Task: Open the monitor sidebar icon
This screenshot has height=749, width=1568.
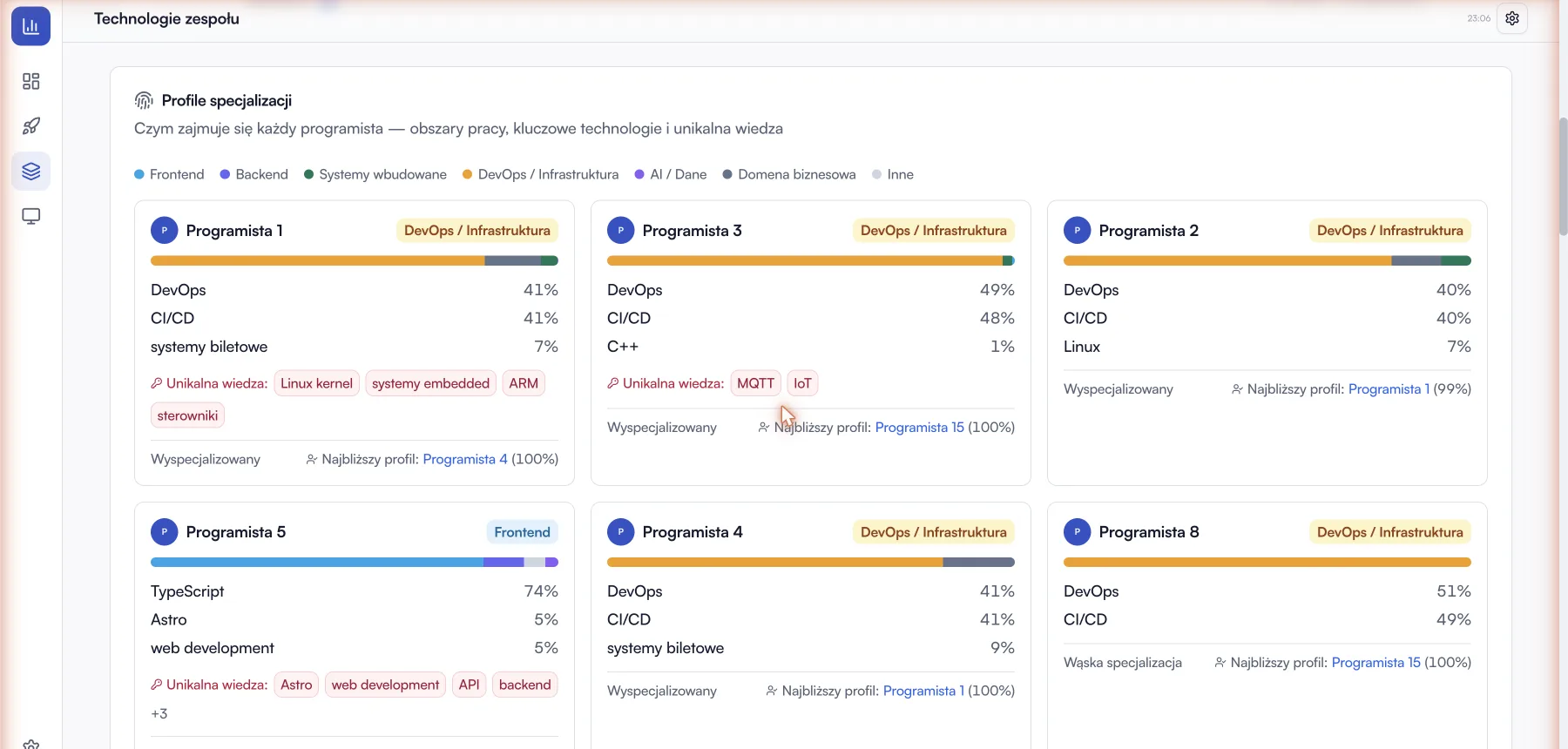Action: (30, 216)
